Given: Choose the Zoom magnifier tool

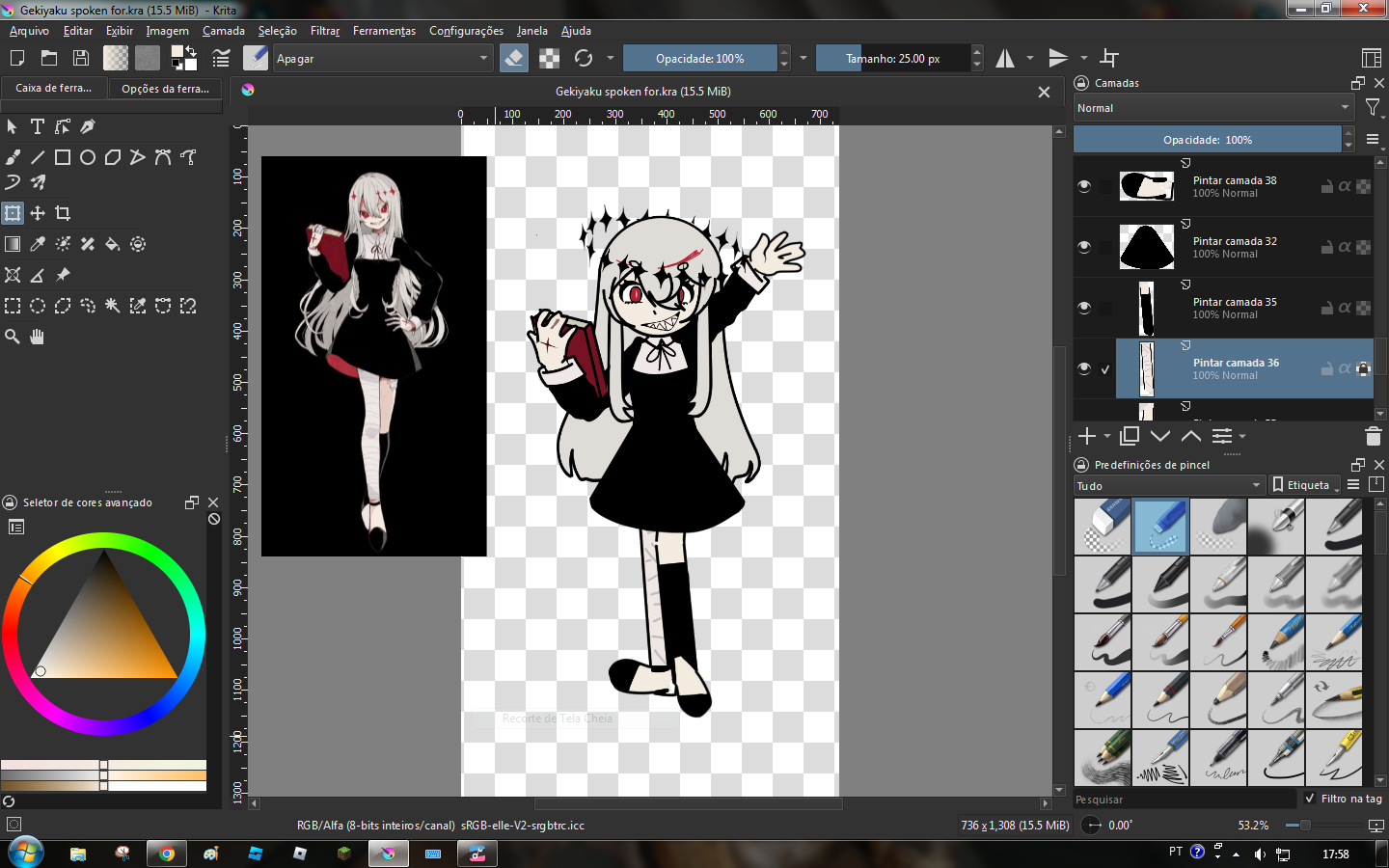Looking at the screenshot, I should 13,337.
